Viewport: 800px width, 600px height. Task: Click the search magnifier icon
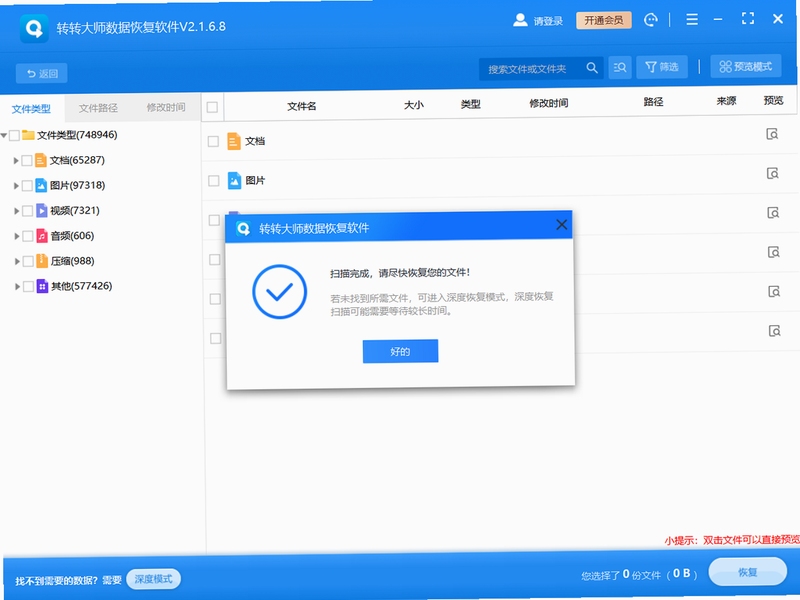tap(592, 68)
